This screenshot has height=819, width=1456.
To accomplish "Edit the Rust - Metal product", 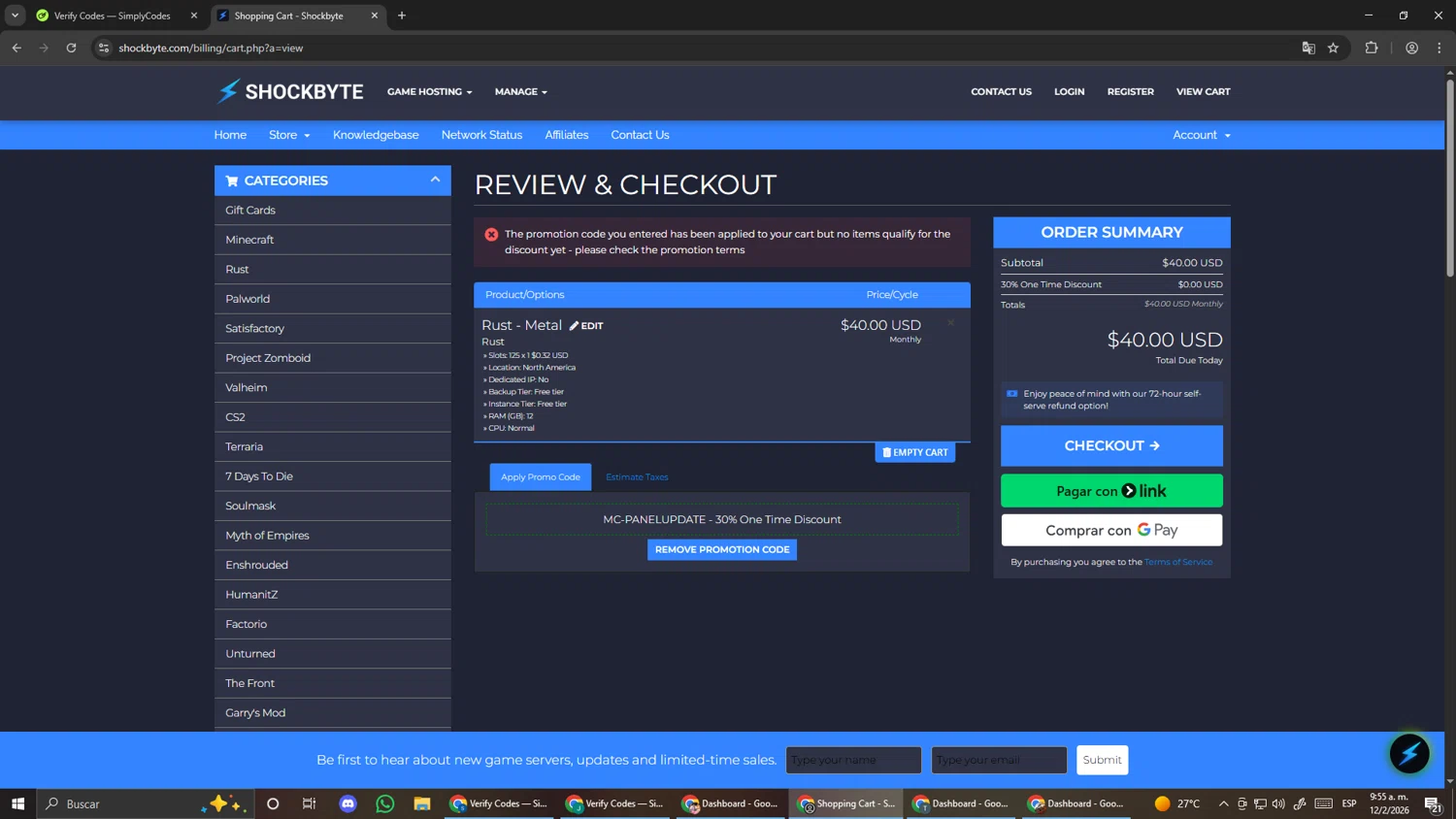I will 586,326.
